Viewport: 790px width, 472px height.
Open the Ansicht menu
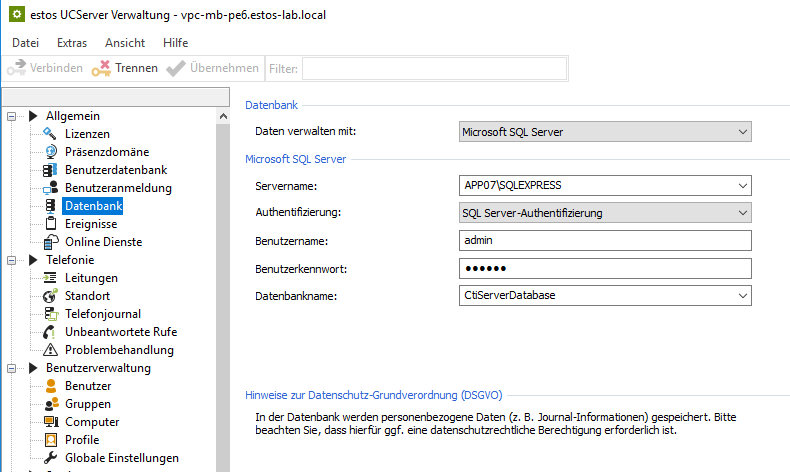click(125, 43)
